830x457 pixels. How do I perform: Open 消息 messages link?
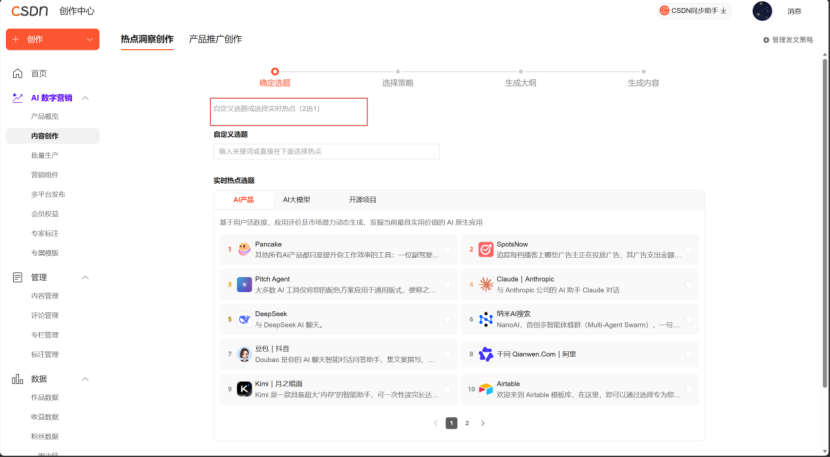pyautogui.click(x=794, y=11)
